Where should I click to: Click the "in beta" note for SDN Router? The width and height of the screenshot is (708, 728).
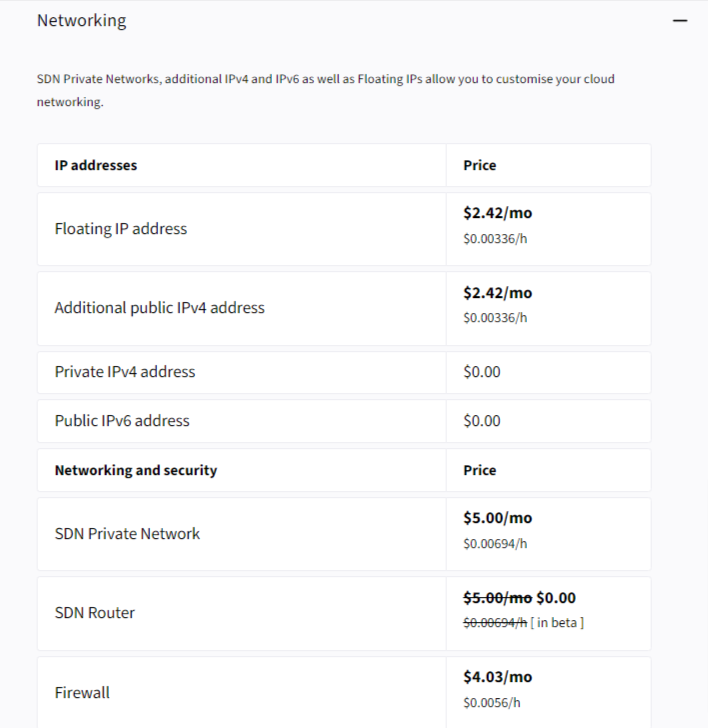point(557,623)
